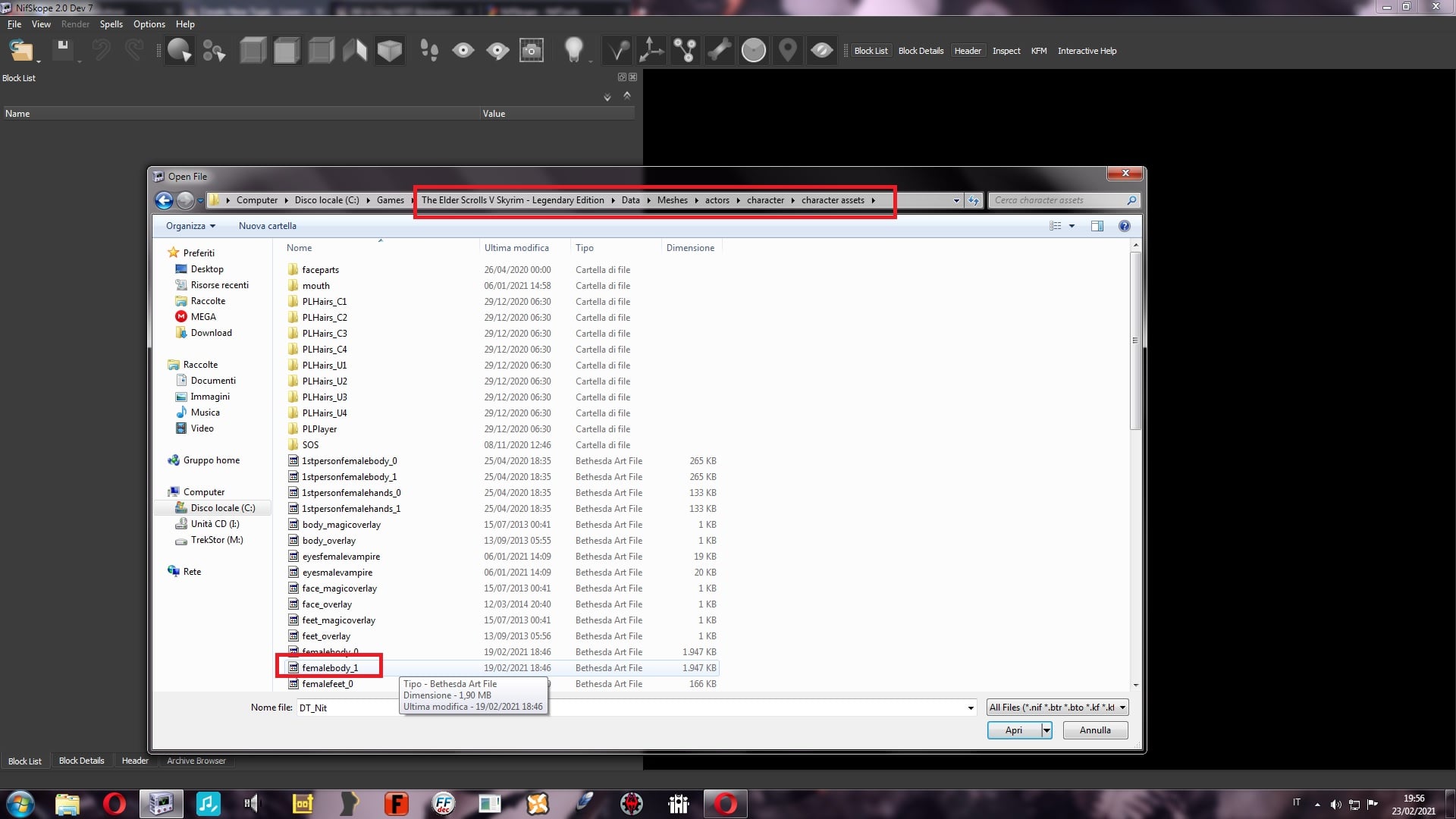Click the Apri button
This screenshot has height=819, width=1456.
[x=1014, y=730]
